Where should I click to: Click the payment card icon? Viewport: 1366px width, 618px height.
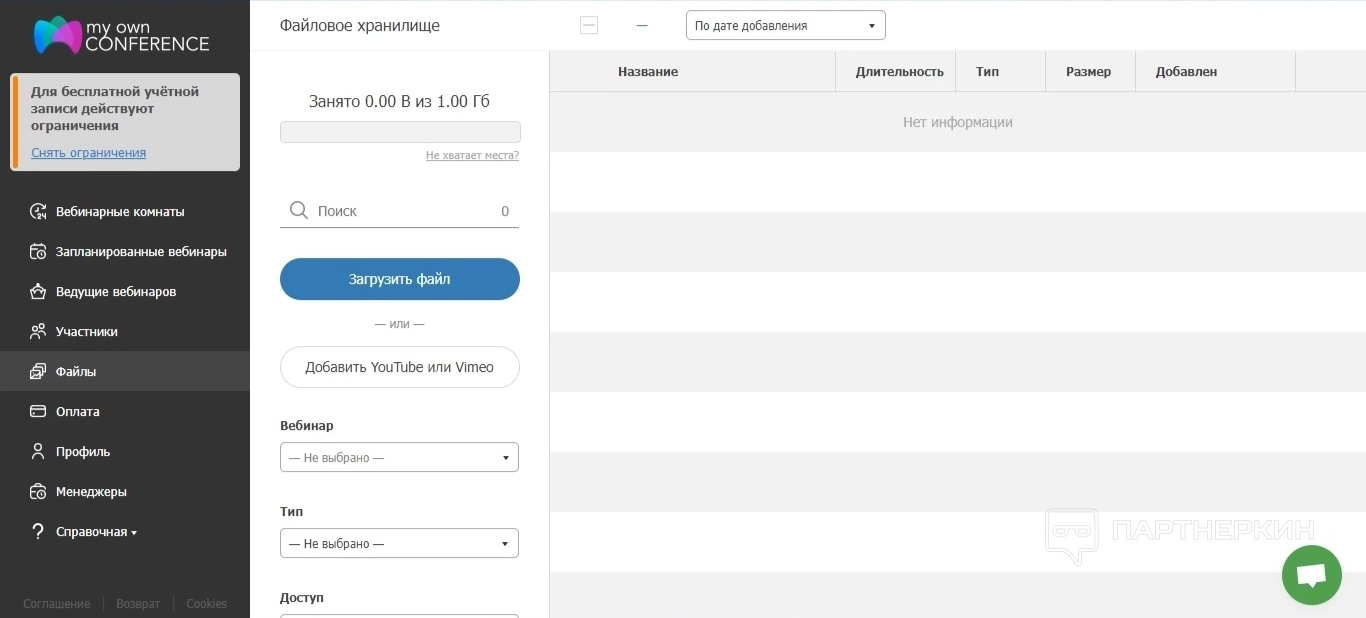[x=38, y=411]
